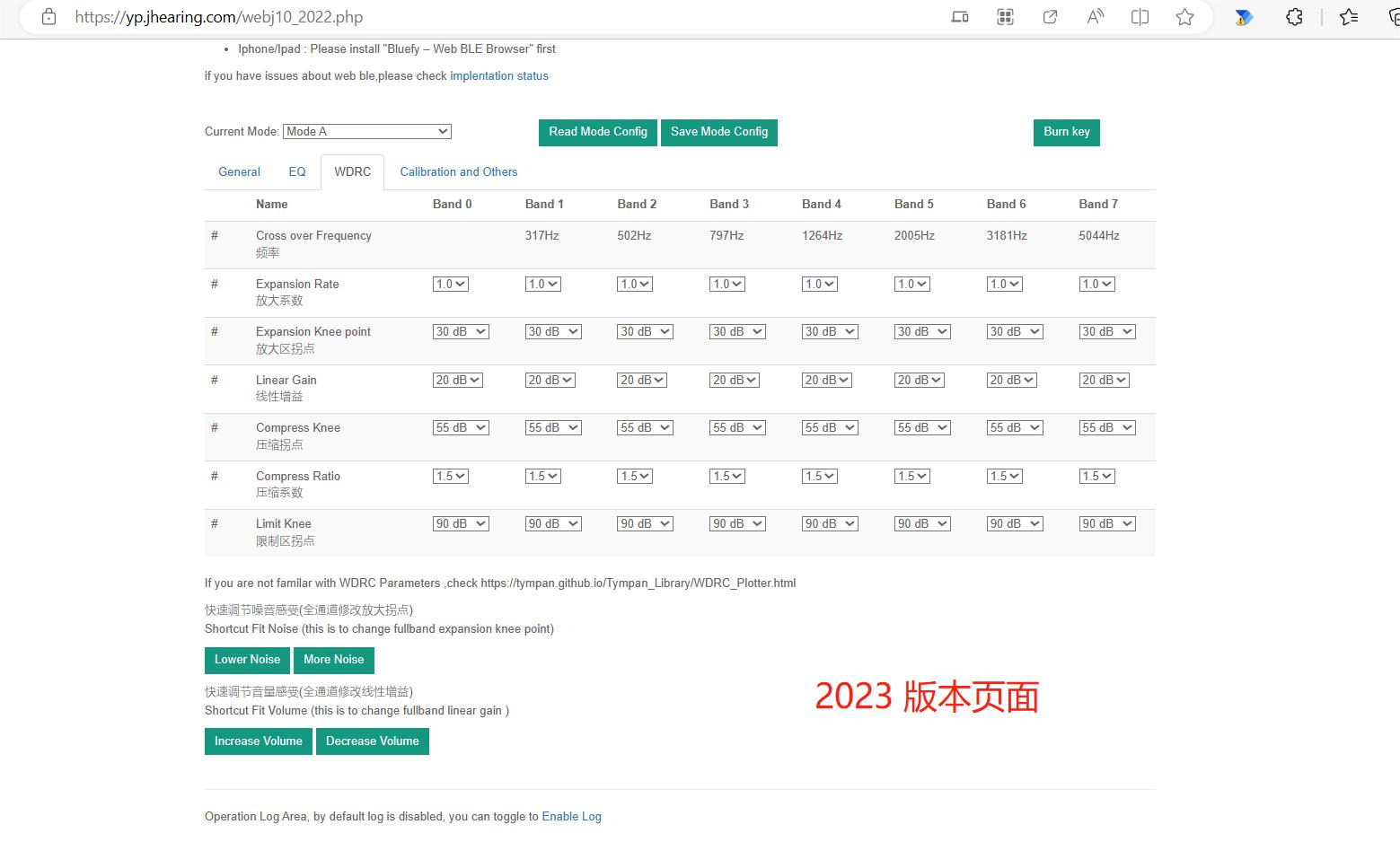Open the Calibration and Others tab
The width and height of the screenshot is (1400, 842).
[x=458, y=171]
